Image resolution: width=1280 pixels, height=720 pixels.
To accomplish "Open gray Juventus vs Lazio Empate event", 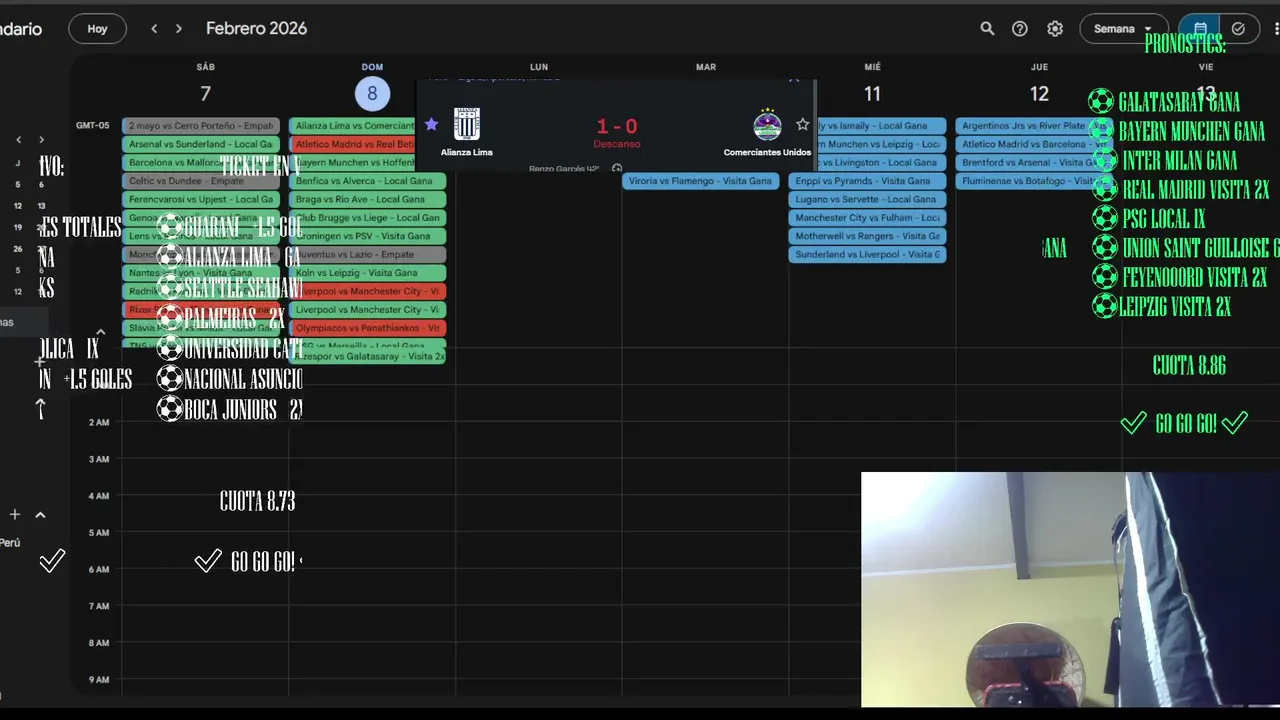I will point(368,254).
